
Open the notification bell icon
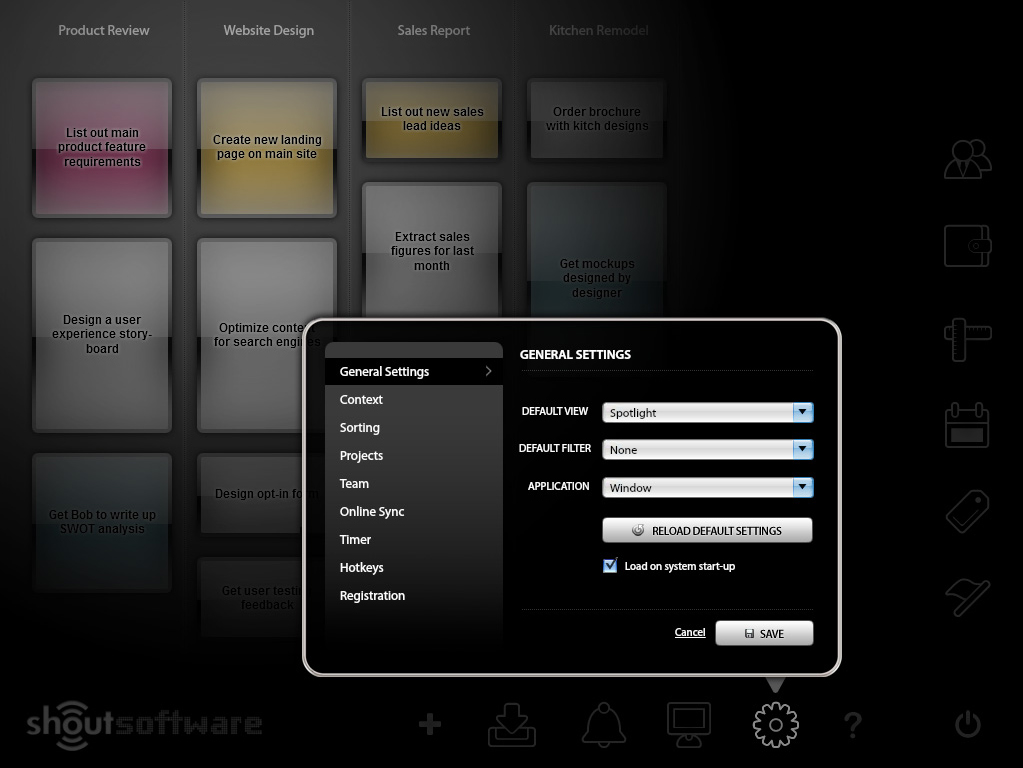(x=604, y=724)
